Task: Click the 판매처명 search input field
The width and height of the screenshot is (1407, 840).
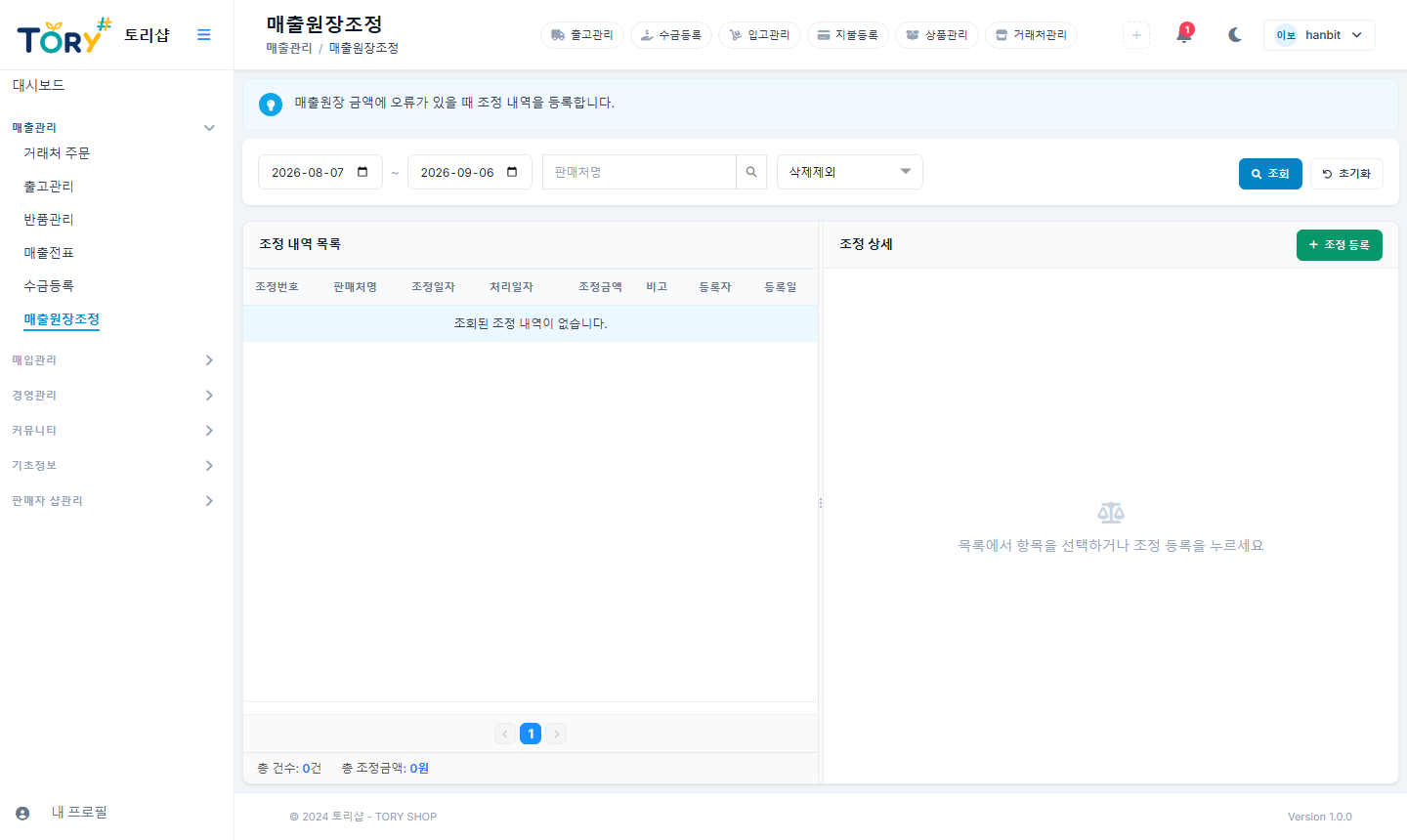Action: click(639, 172)
